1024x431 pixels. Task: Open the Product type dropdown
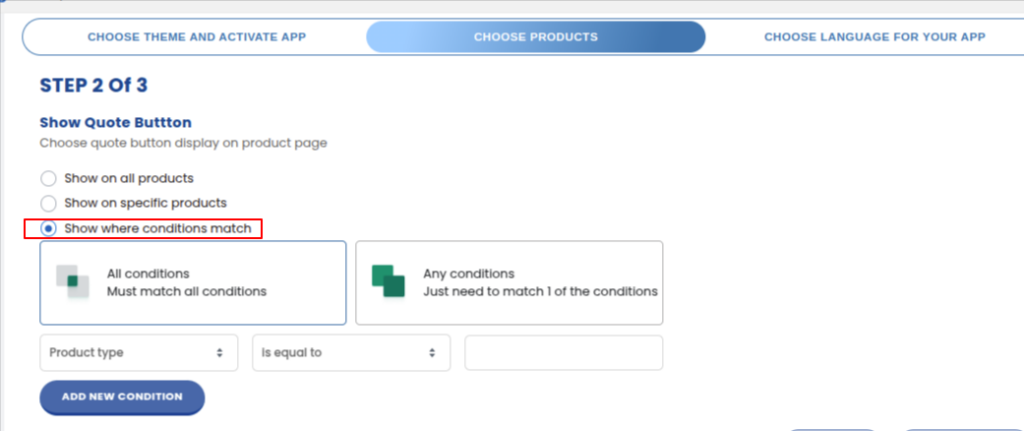[x=138, y=353]
